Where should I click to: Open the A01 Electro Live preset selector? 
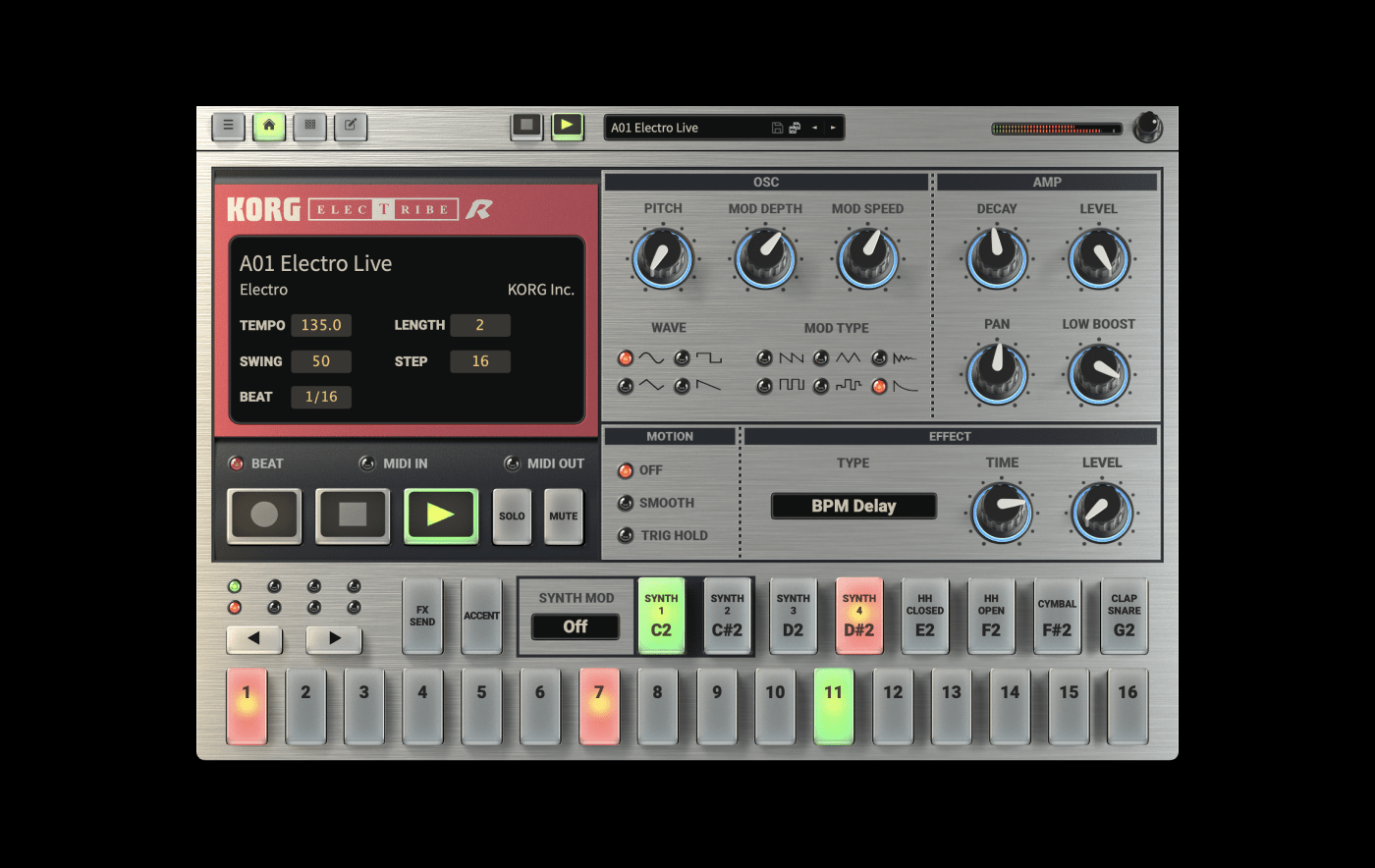tap(687, 128)
